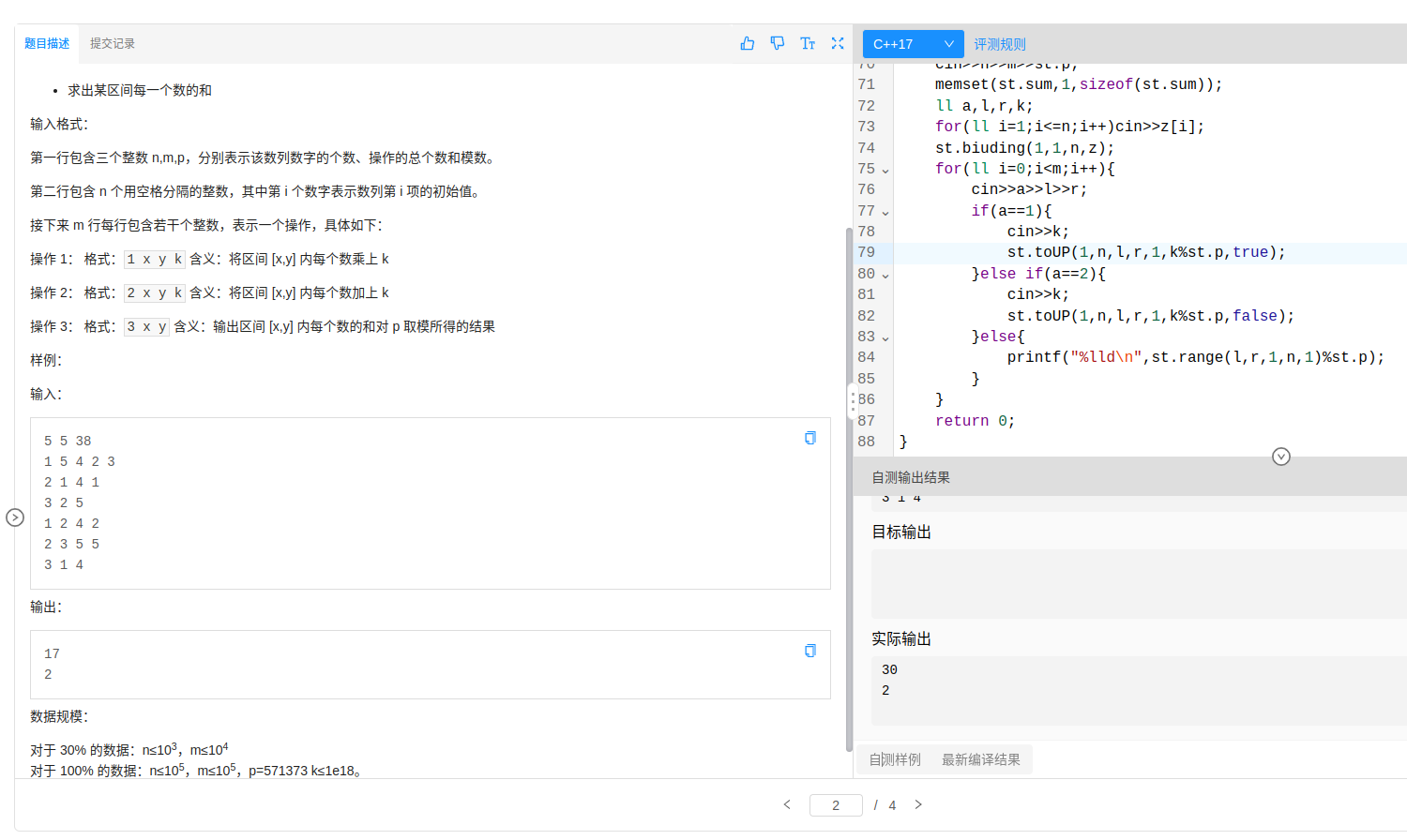Image resolution: width=1407 pixels, height=840 pixels.
Task: Click the page number input field
Action: 836,805
